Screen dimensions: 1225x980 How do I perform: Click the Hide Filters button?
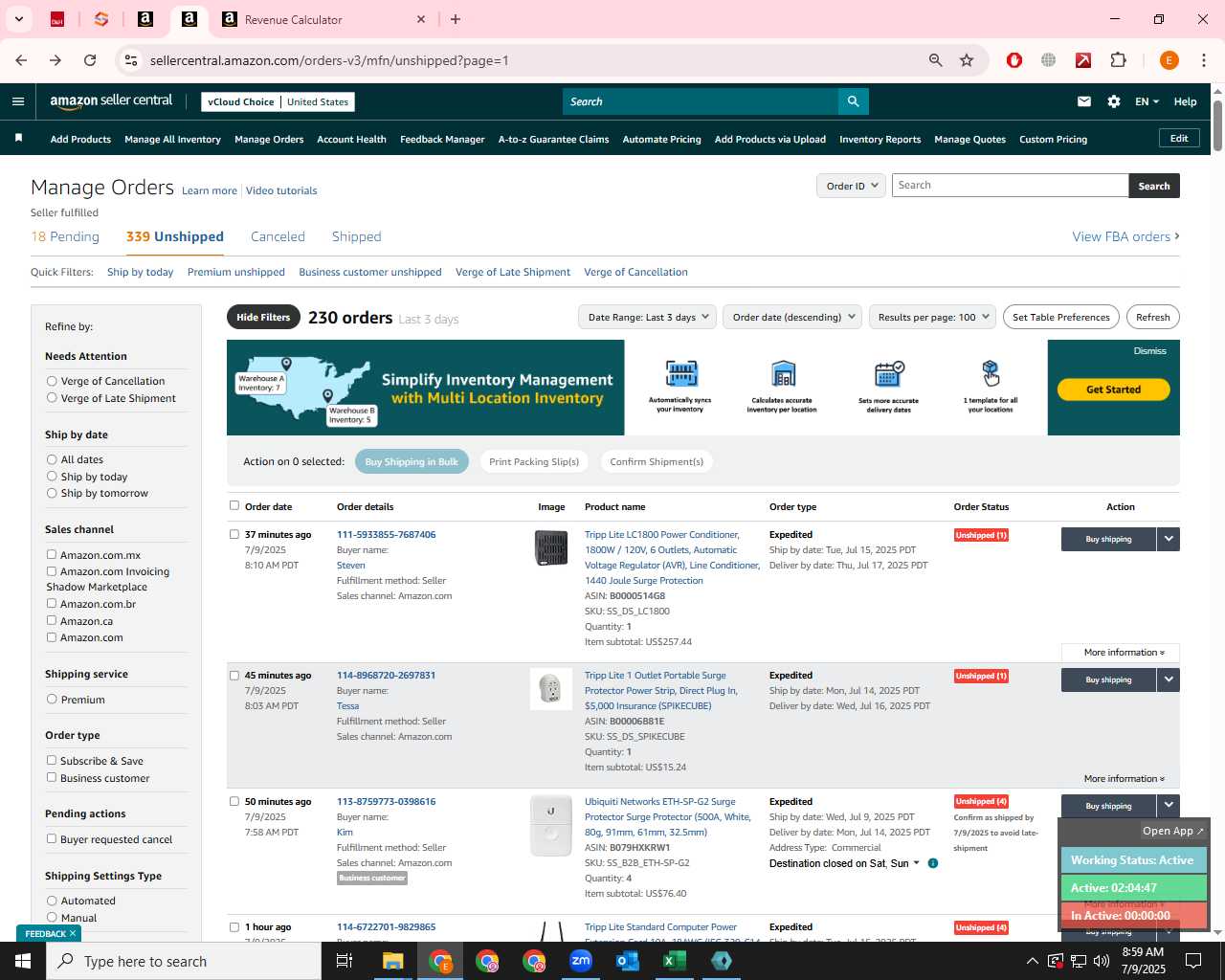click(x=263, y=317)
